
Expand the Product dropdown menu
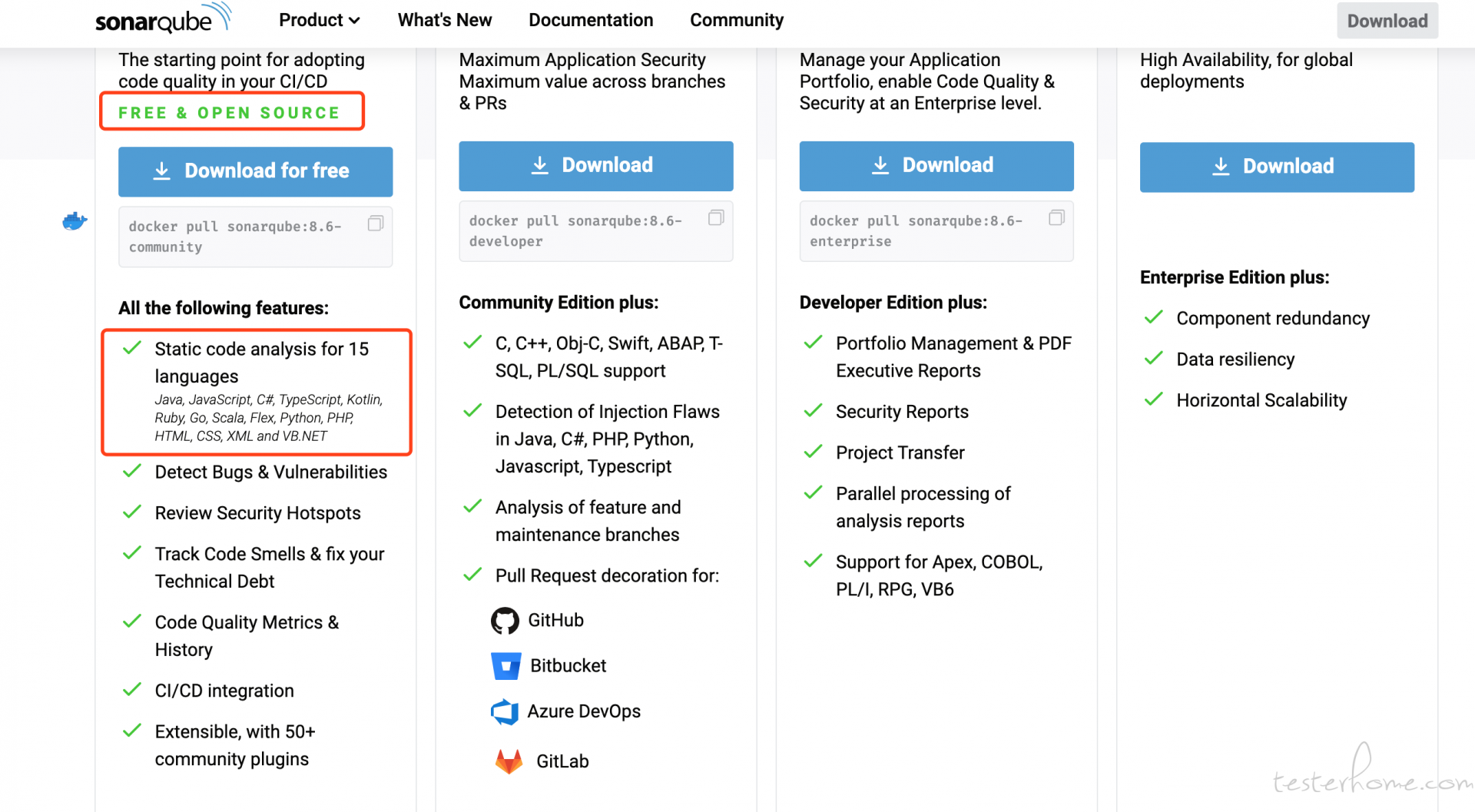pos(320,20)
